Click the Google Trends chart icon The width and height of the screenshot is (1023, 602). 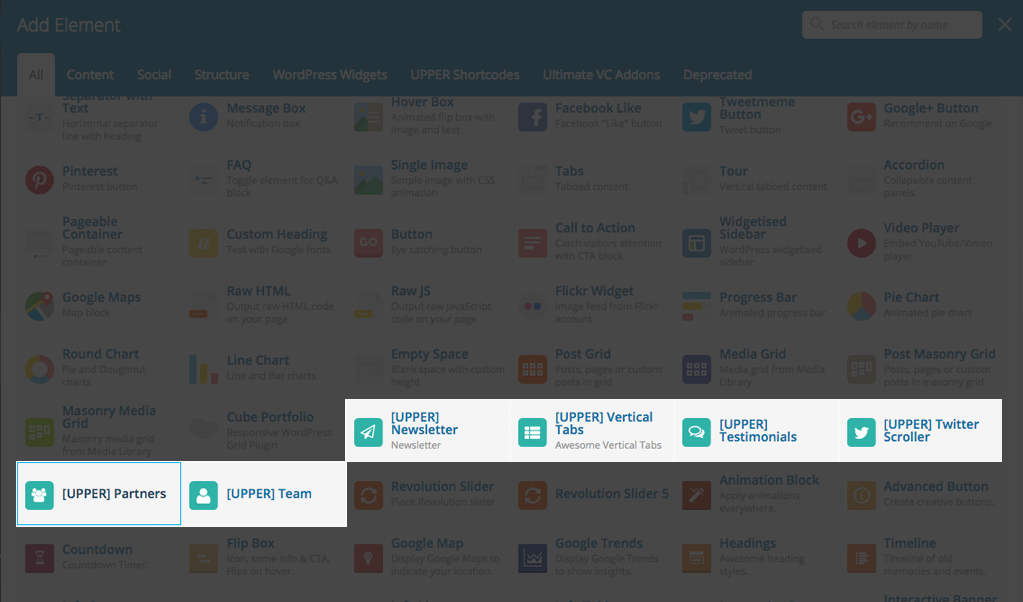click(x=532, y=558)
